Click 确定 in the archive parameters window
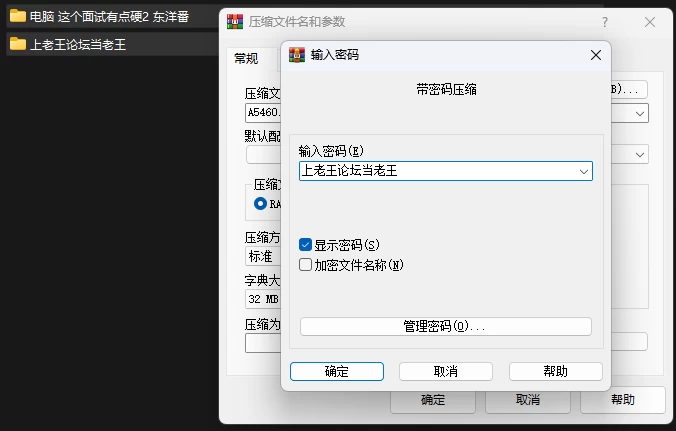Viewport: 676px width, 431px height. [433, 400]
